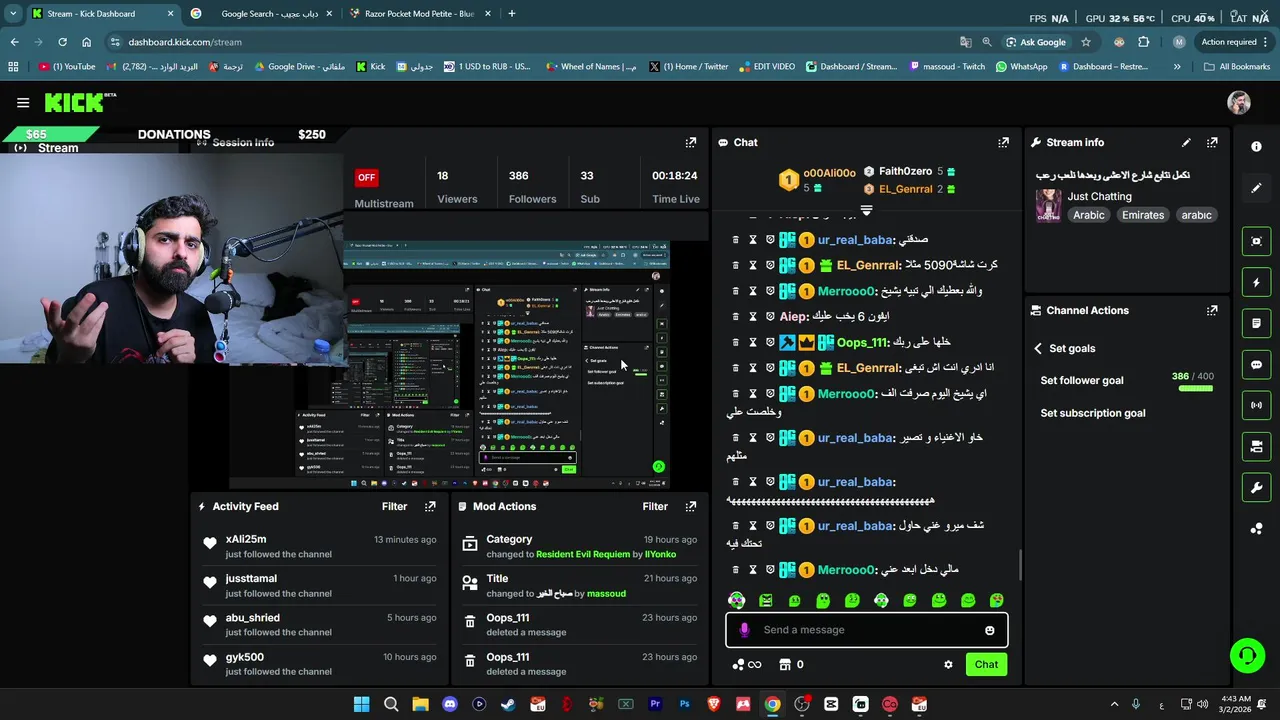Click the user avatar at top right
Viewport: 1280px width, 720px height.
point(1238,102)
